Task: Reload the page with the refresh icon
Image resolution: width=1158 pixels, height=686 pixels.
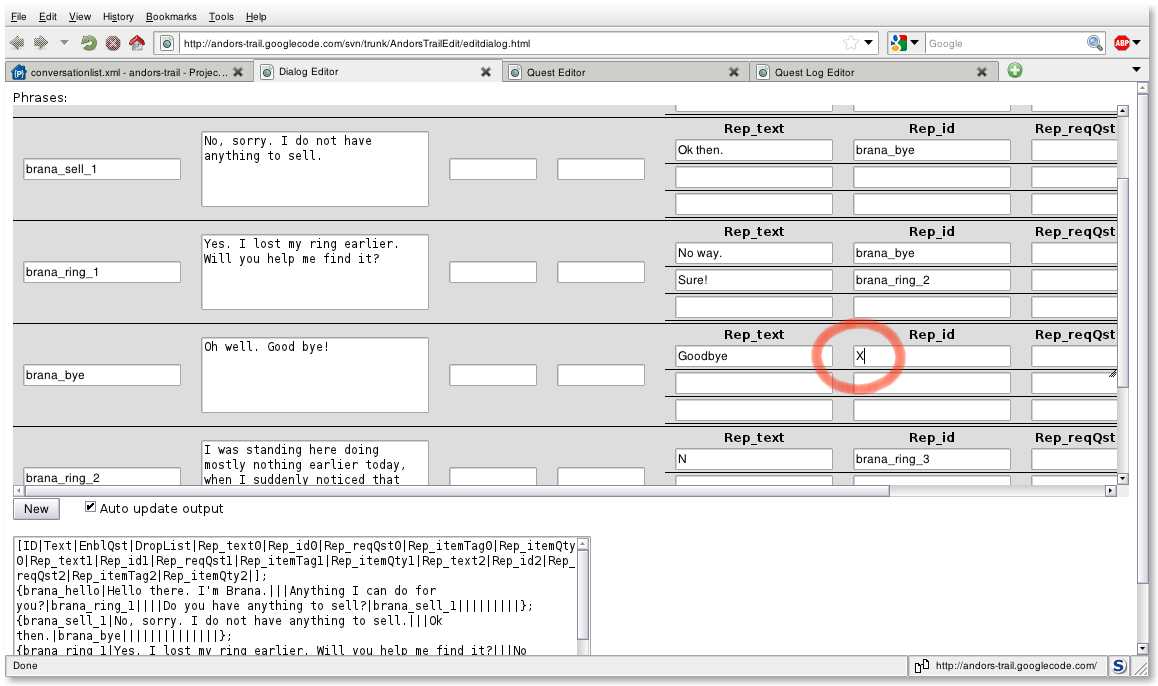Action: (88, 43)
